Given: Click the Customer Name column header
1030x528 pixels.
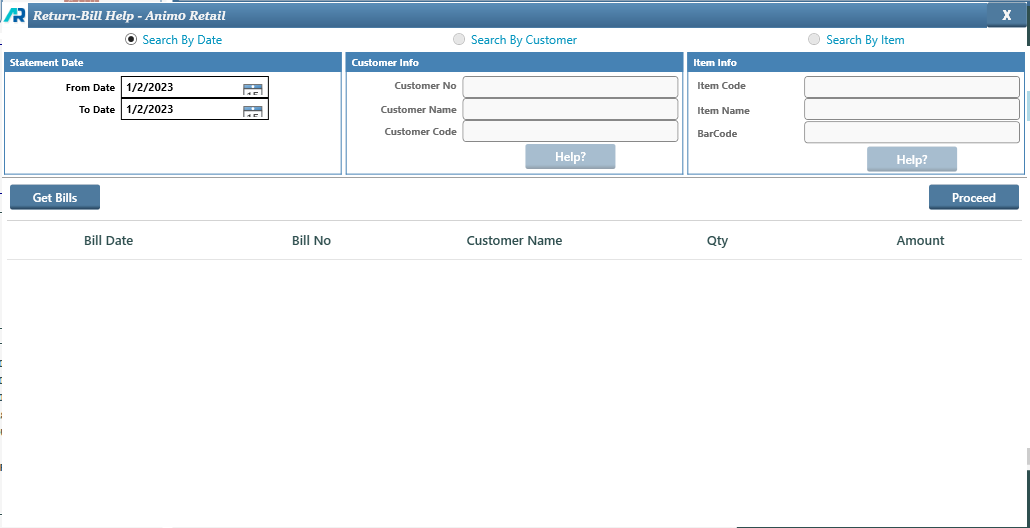Looking at the screenshot, I should click(x=514, y=240).
